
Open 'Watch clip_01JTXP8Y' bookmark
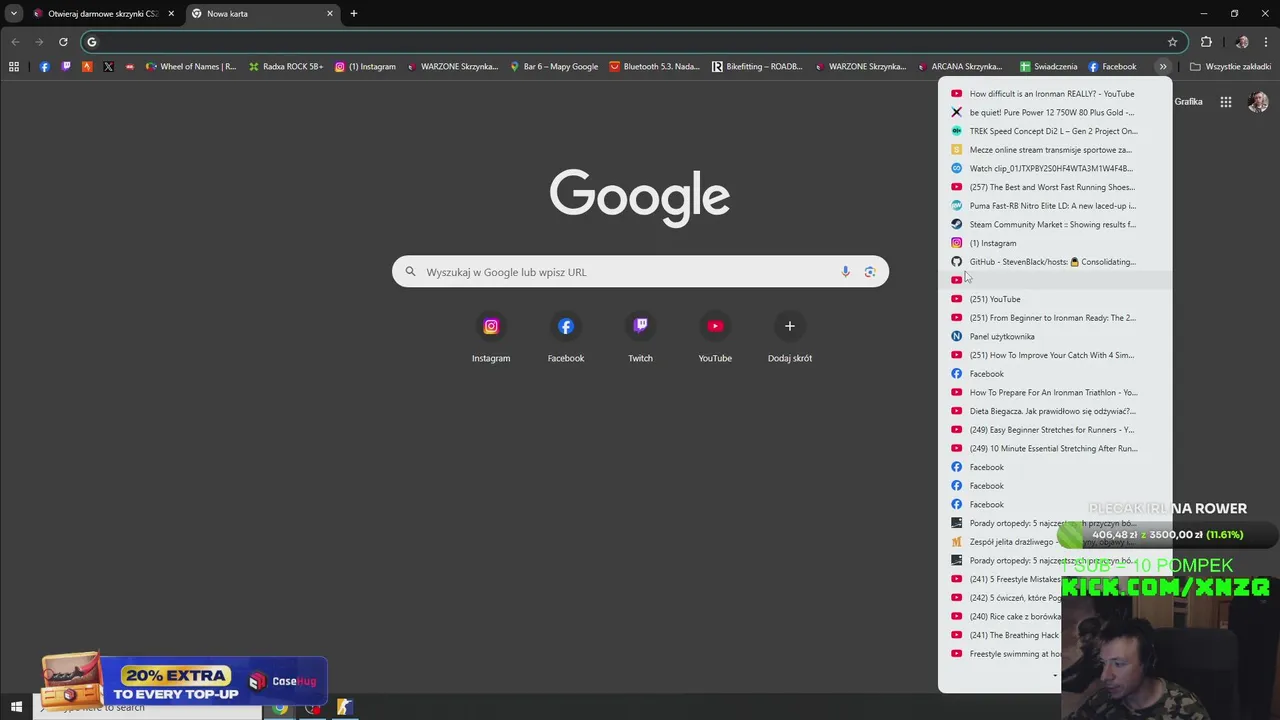(x=1055, y=169)
